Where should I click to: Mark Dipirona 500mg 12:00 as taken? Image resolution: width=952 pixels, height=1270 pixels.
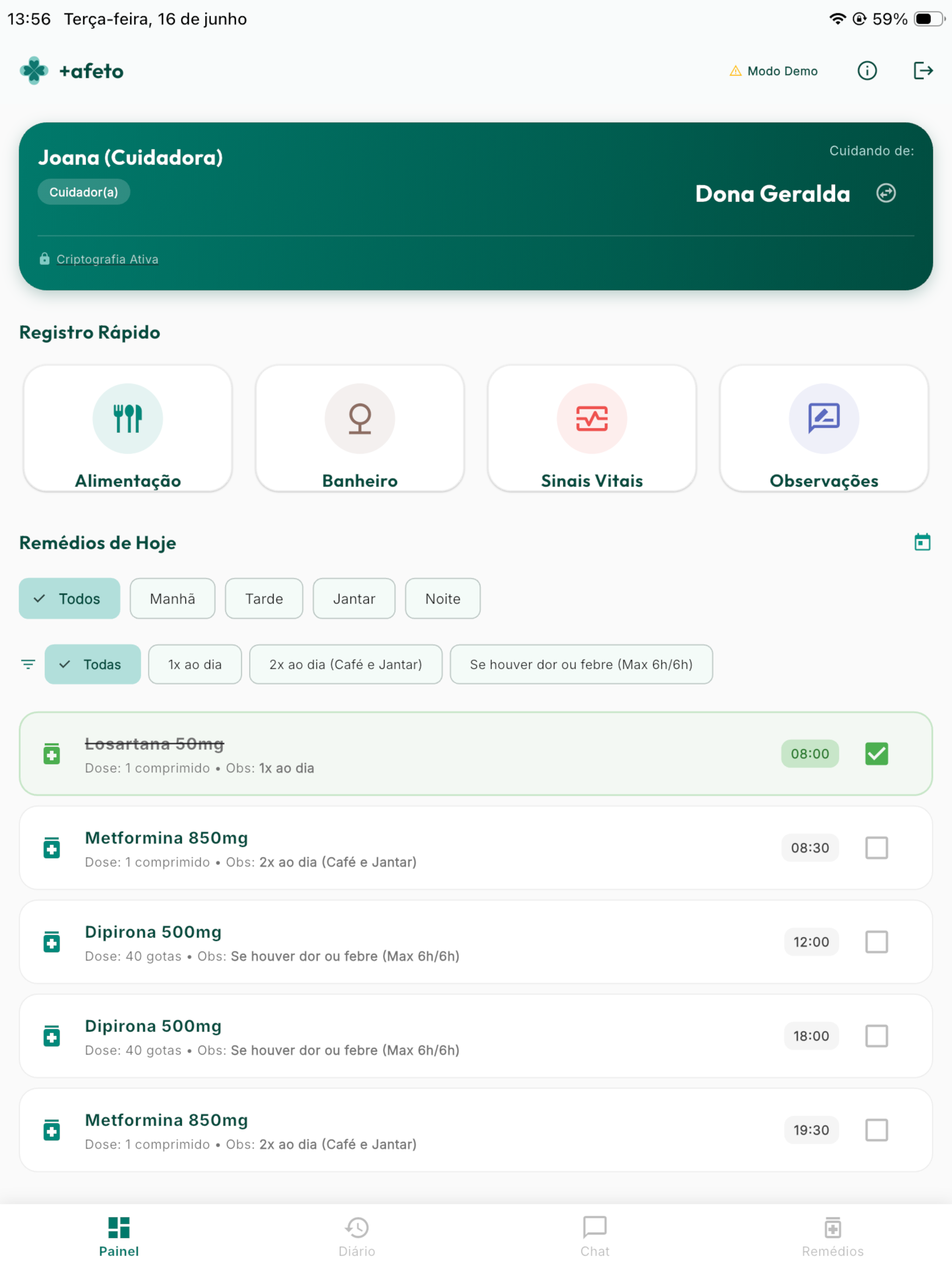pyautogui.click(x=876, y=942)
